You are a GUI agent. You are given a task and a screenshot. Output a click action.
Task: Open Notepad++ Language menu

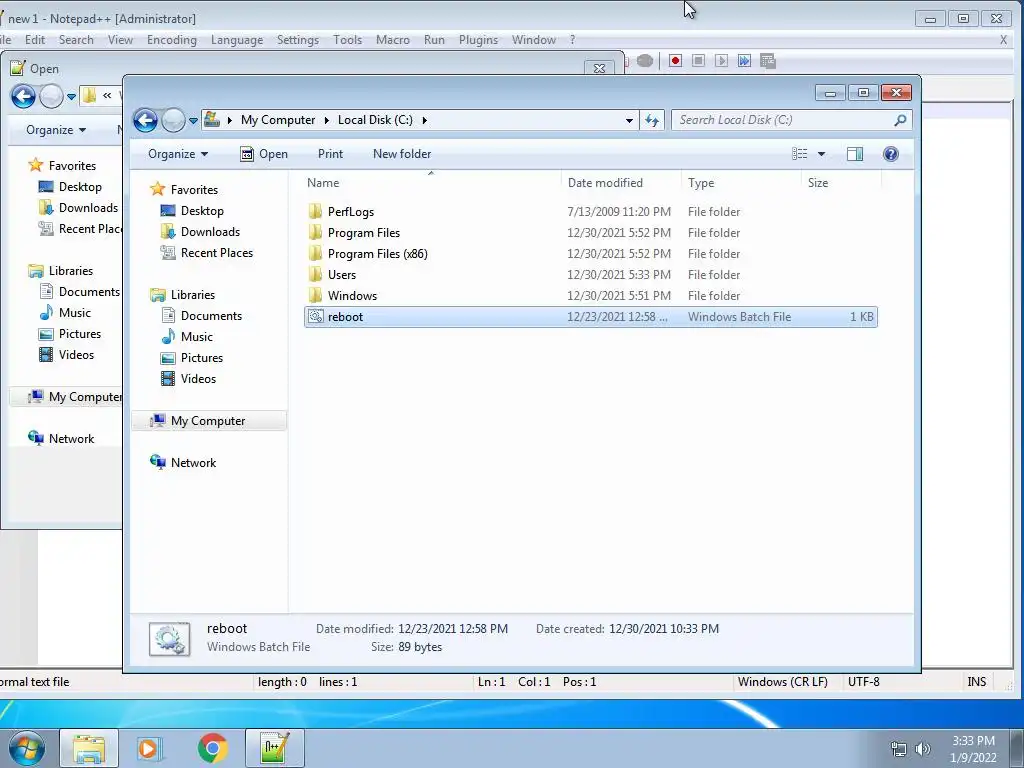(x=236, y=40)
